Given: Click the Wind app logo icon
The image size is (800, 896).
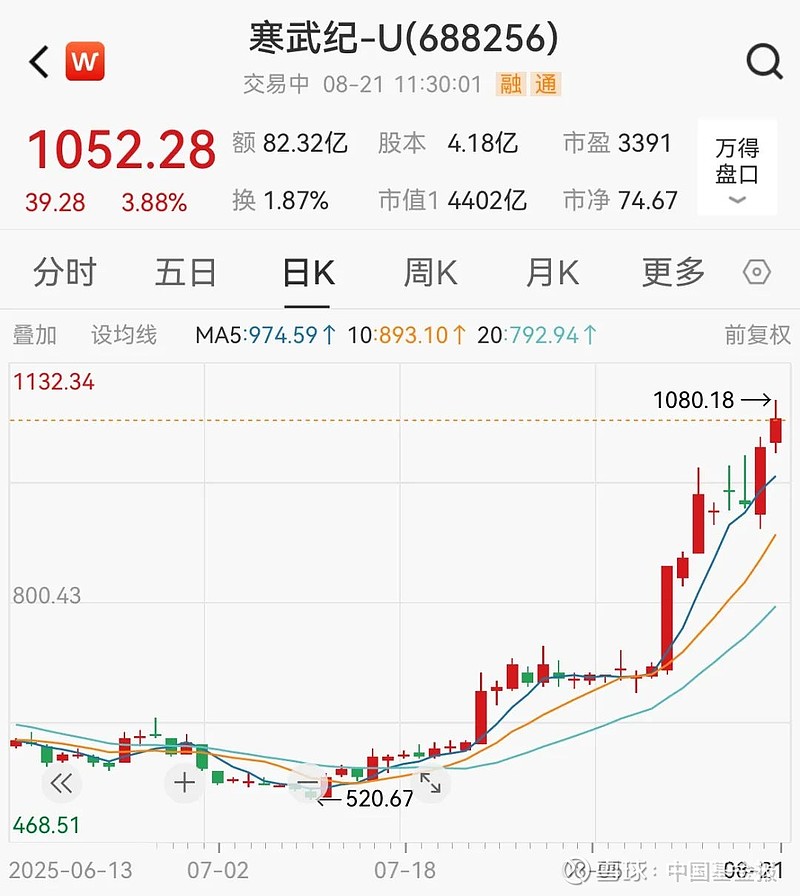Looking at the screenshot, I should click(x=85, y=61).
